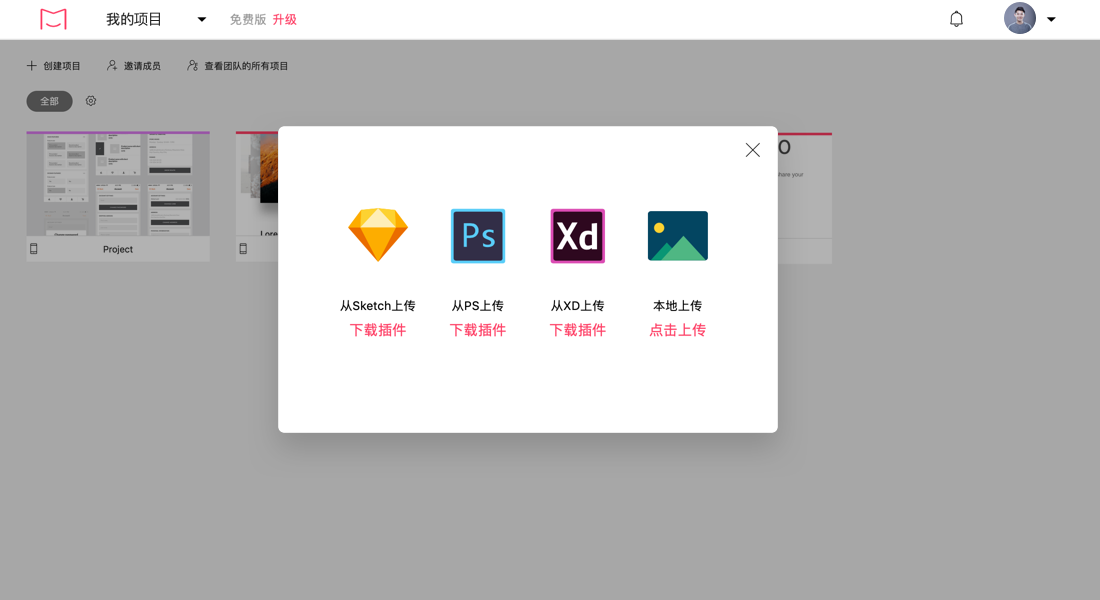The image size is (1100, 600).
Task: Open the gear settings next to 全部
Action: pyautogui.click(x=90, y=101)
